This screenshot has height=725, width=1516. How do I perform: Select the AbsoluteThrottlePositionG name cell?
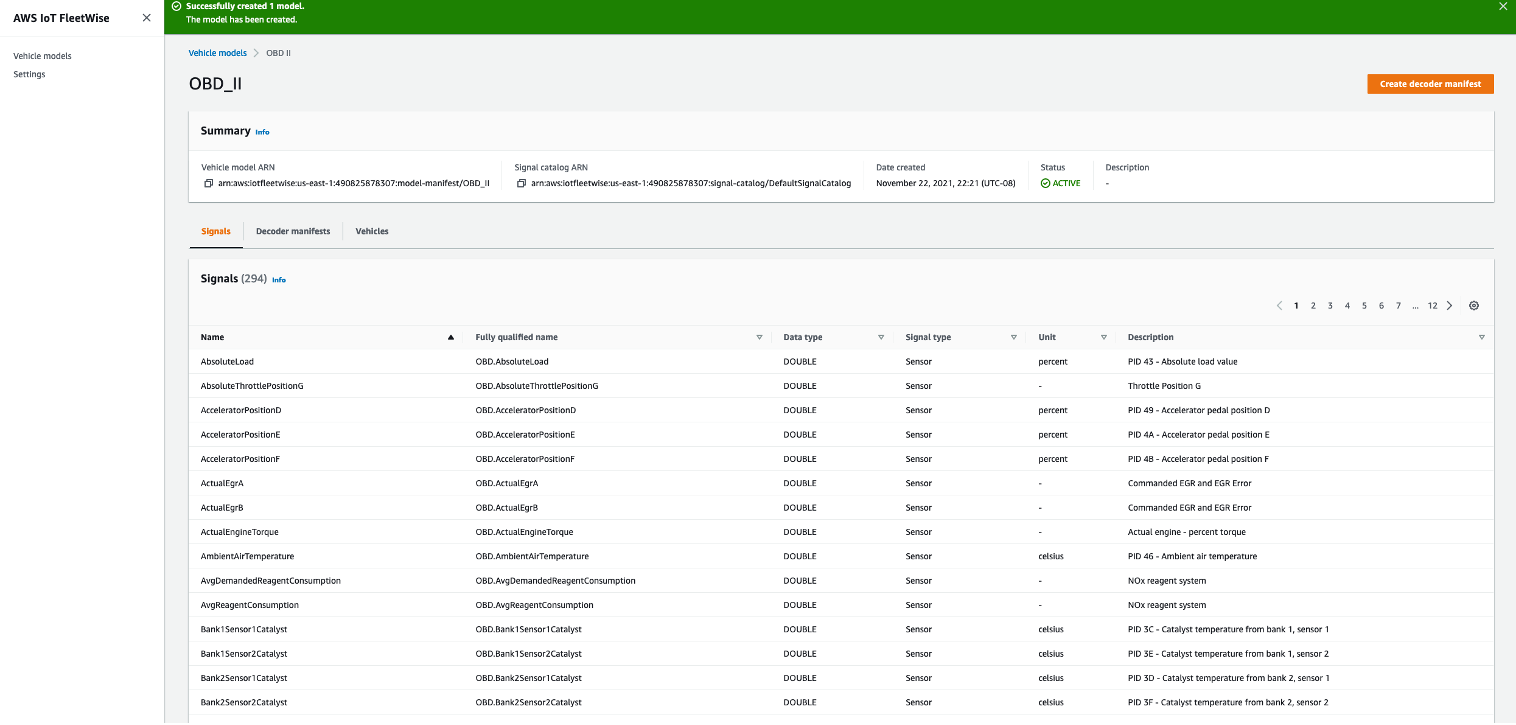point(252,386)
